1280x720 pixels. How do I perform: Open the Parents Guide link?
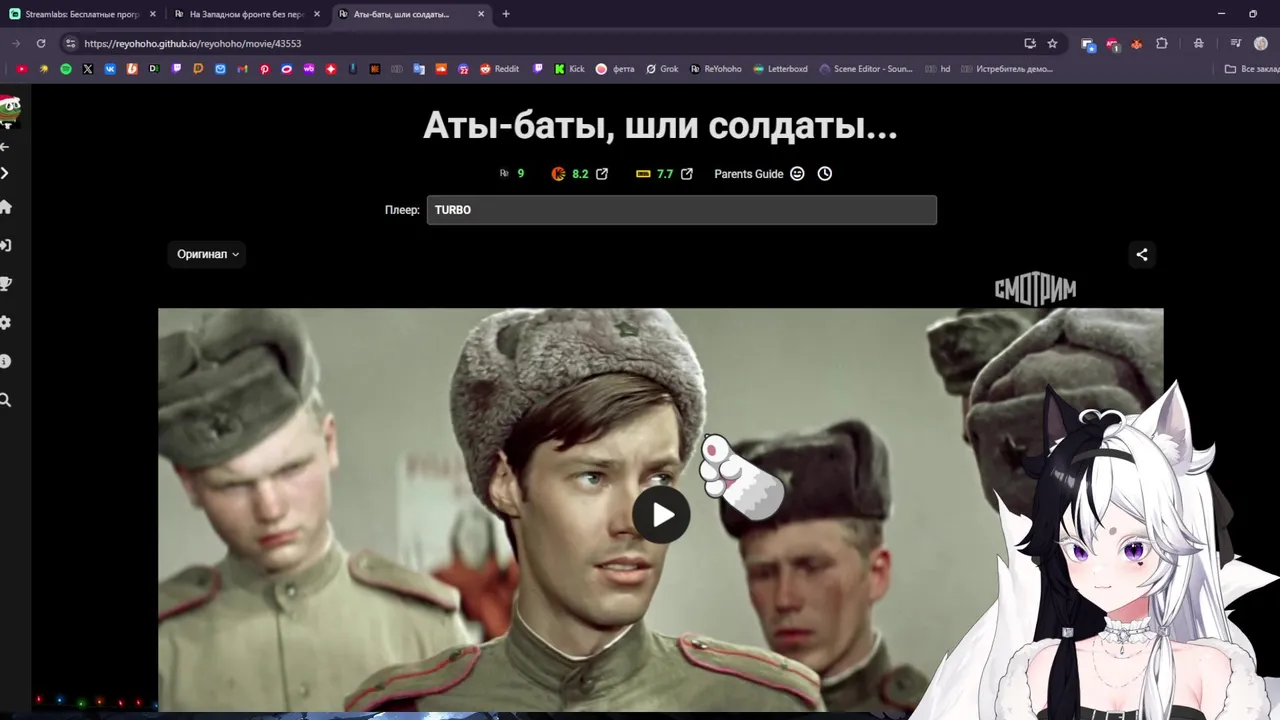(x=748, y=174)
